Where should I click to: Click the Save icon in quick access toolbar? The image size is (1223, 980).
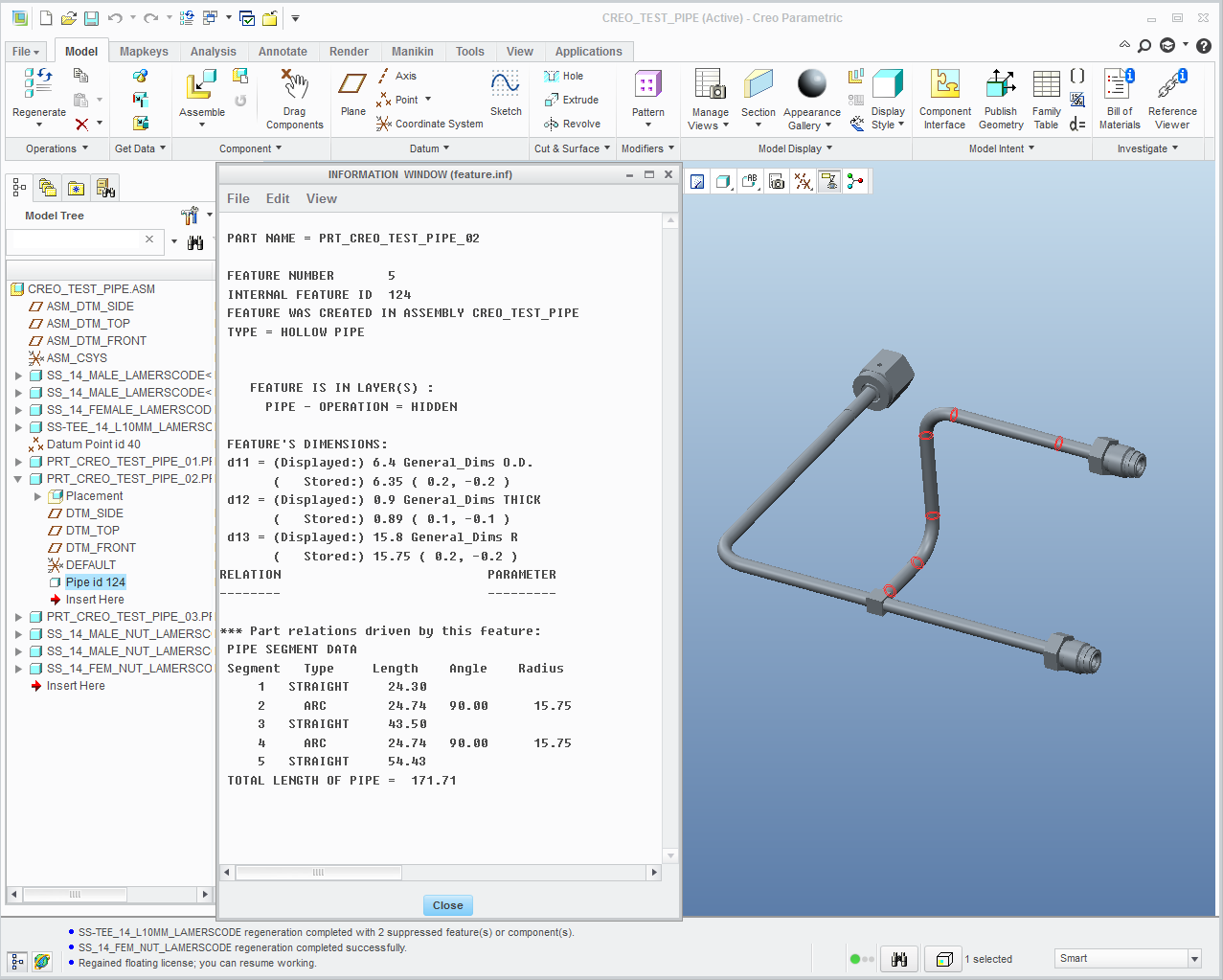(91, 18)
